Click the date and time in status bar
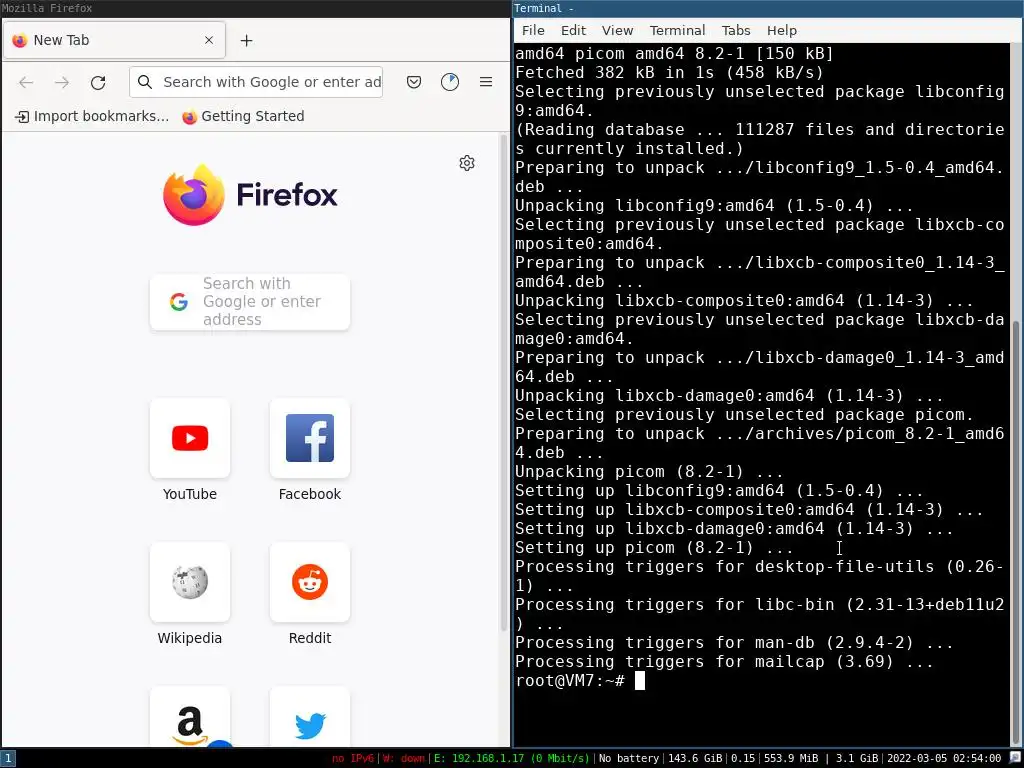The height and width of the screenshot is (768, 1024). pyautogui.click(x=943, y=759)
